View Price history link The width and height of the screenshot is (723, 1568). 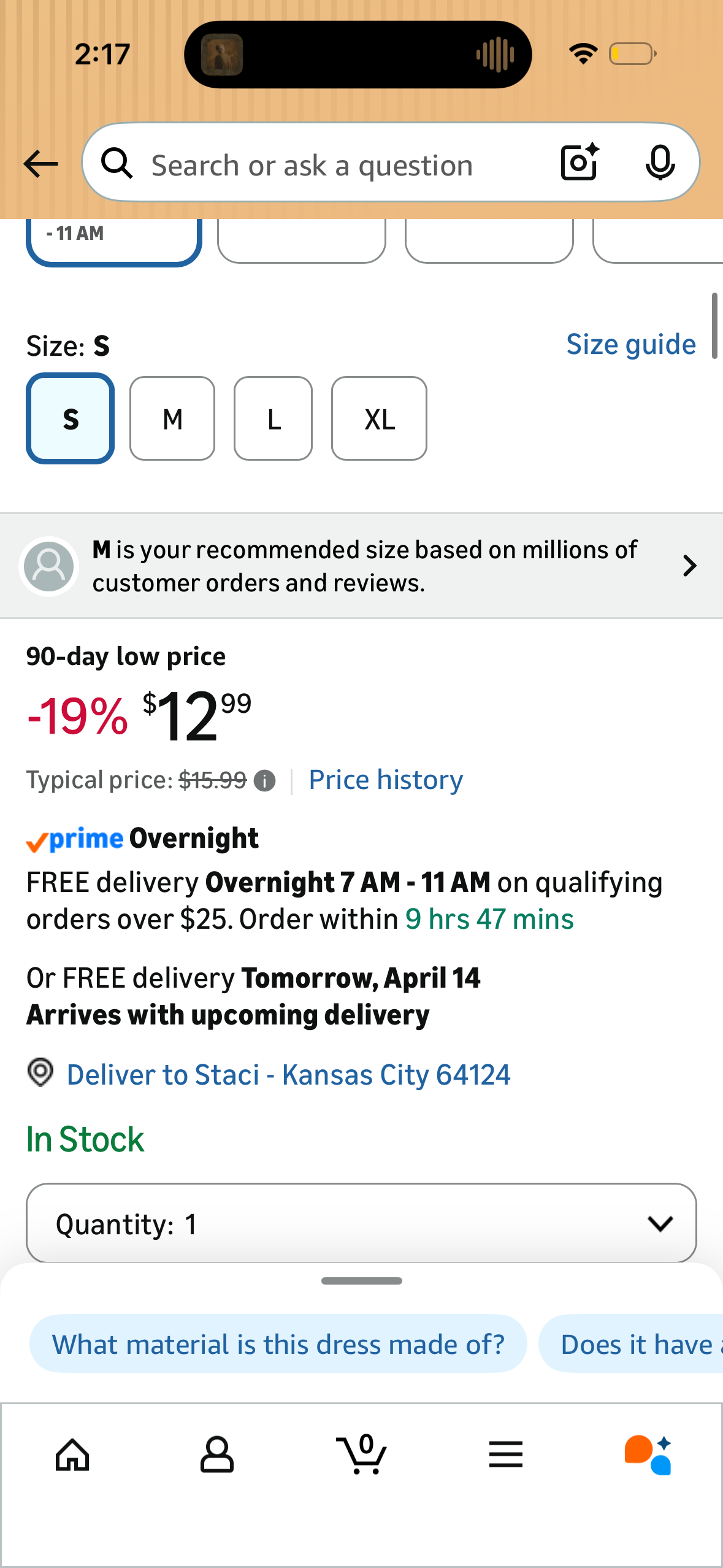point(386,780)
